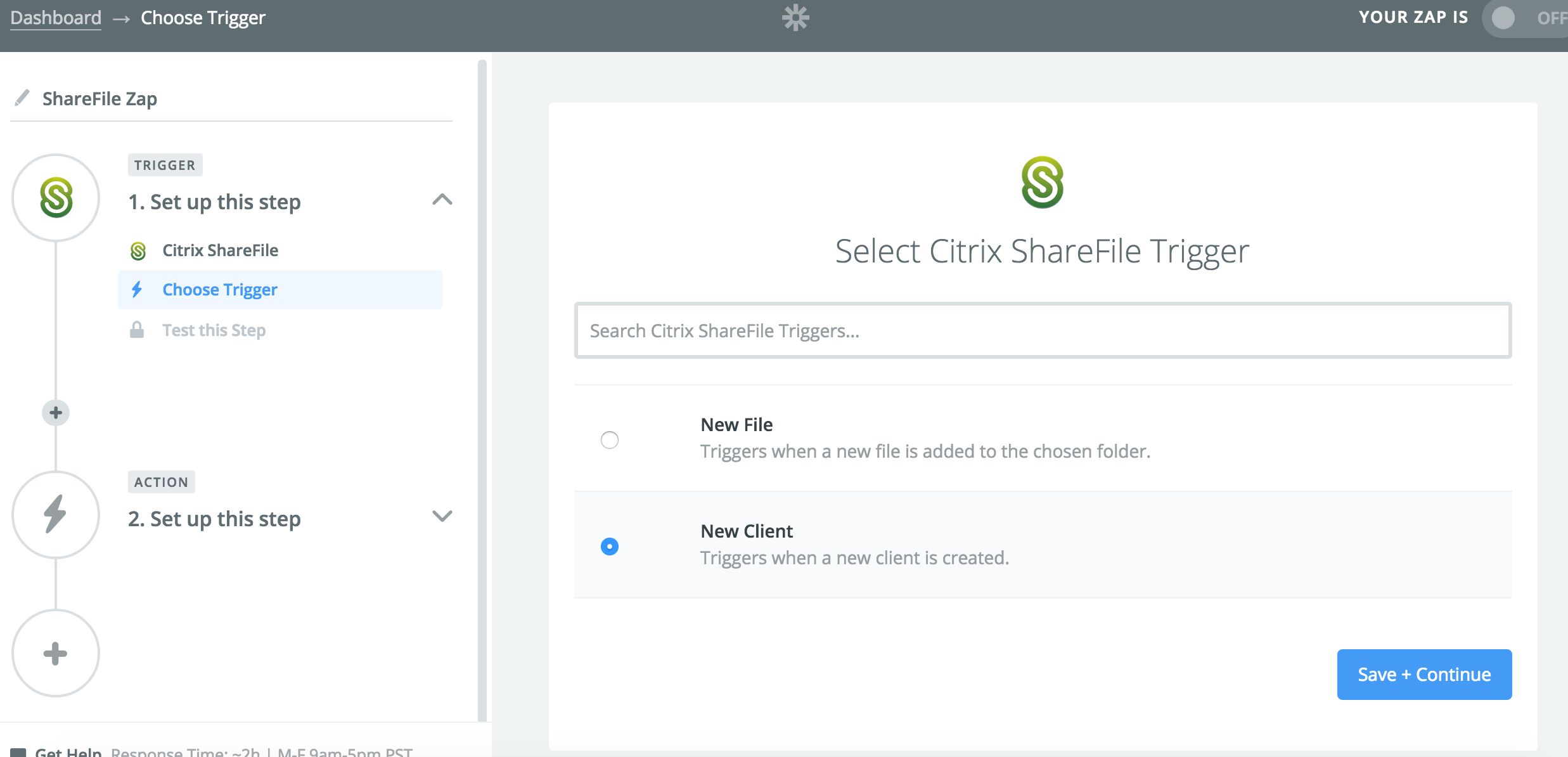Viewport: 1568px width, 757px height.
Task: Click the sidebar vertical scrollbar
Action: tap(482, 390)
